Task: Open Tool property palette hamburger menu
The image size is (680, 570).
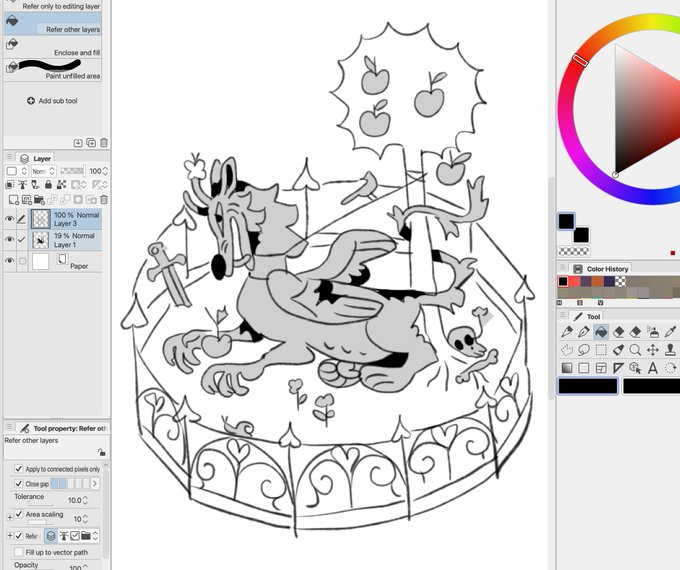Action: [x=9, y=427]
